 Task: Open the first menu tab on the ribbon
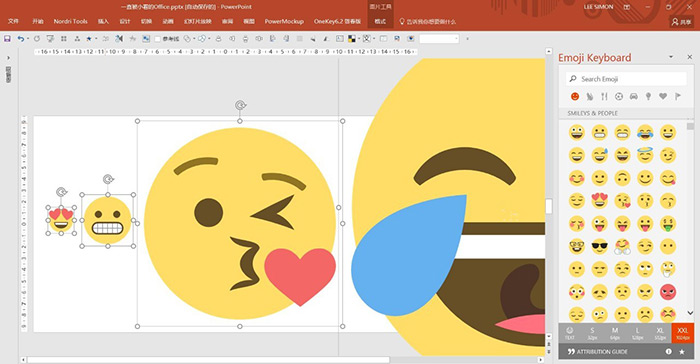click(x=13, y=21)
